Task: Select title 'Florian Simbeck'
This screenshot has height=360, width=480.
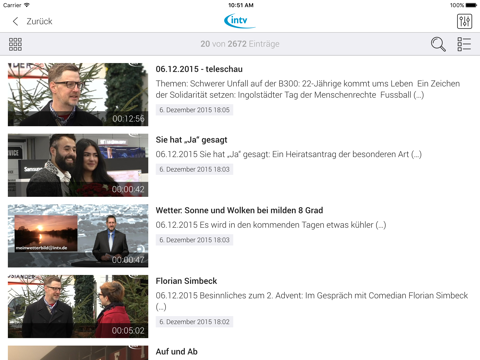Action: 186,281
